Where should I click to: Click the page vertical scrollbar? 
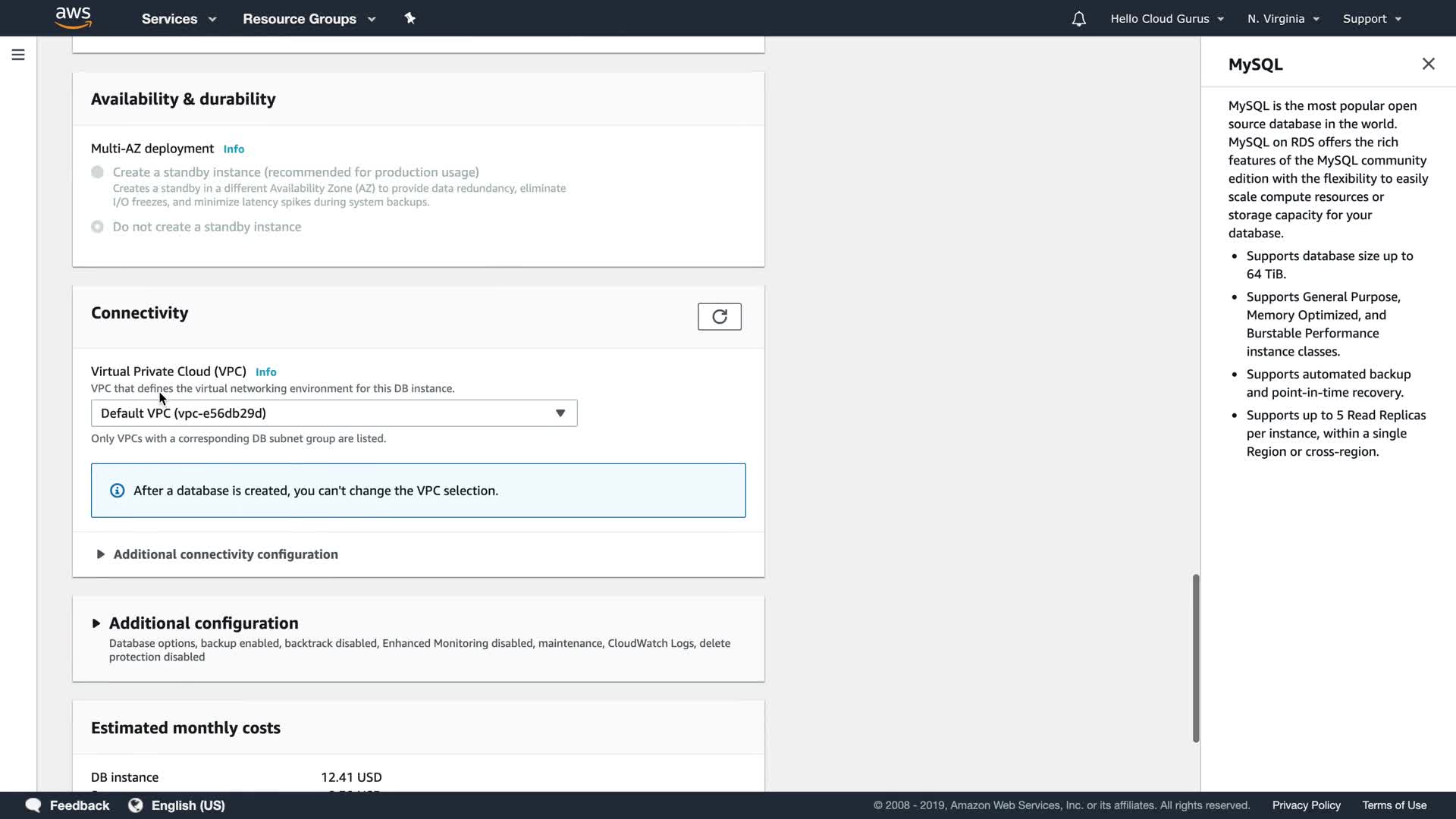point(1196,657)
